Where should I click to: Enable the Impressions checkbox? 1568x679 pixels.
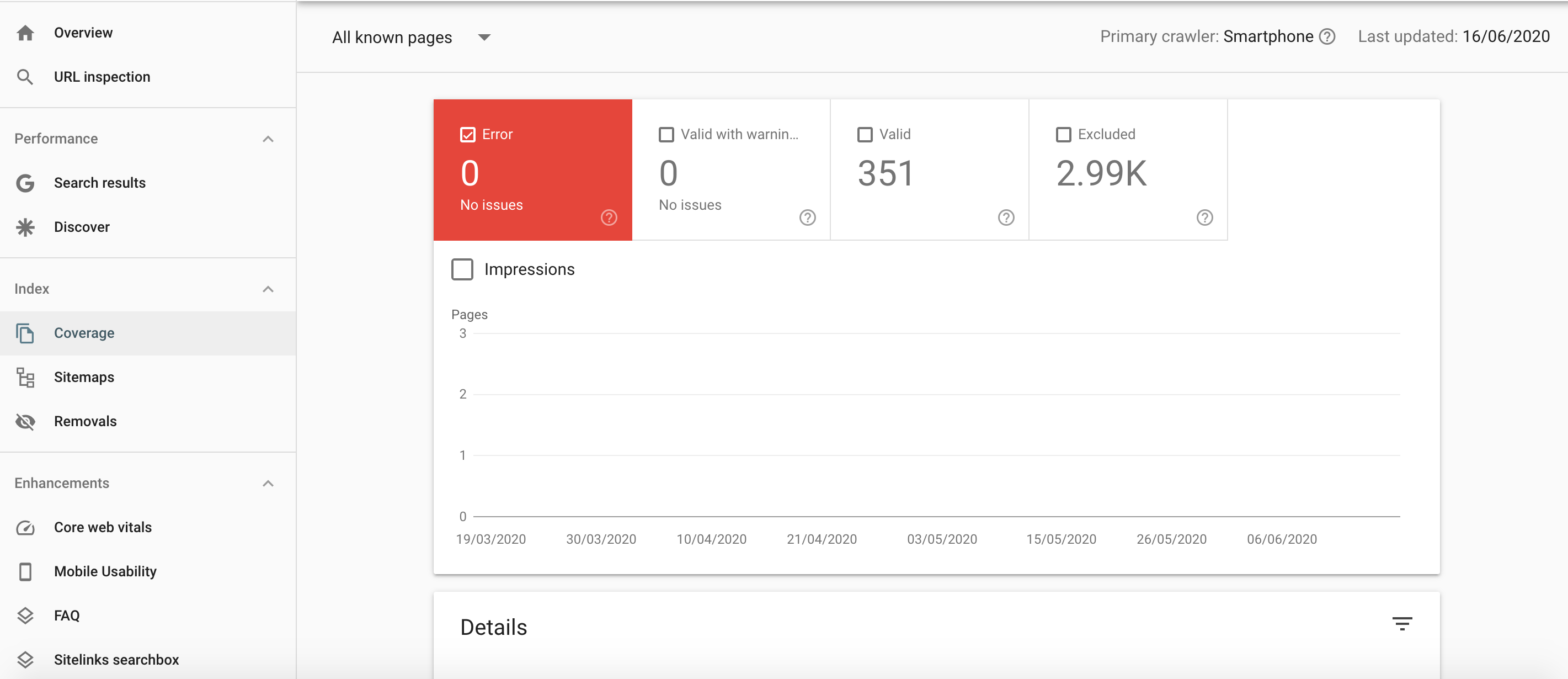[x=462, y=268]
